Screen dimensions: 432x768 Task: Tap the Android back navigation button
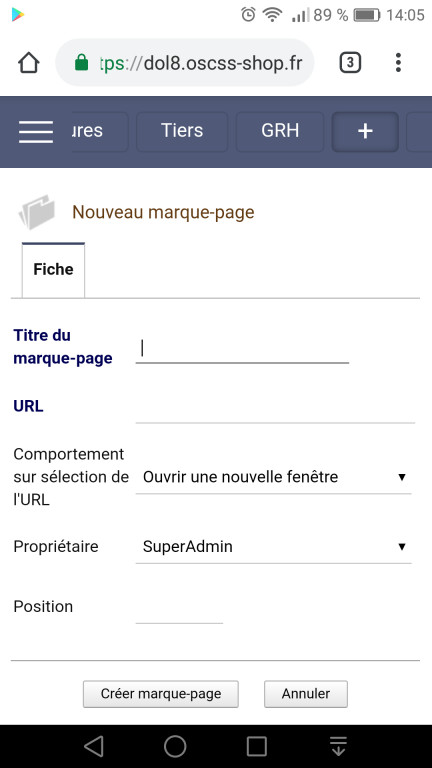click(94, 746)
